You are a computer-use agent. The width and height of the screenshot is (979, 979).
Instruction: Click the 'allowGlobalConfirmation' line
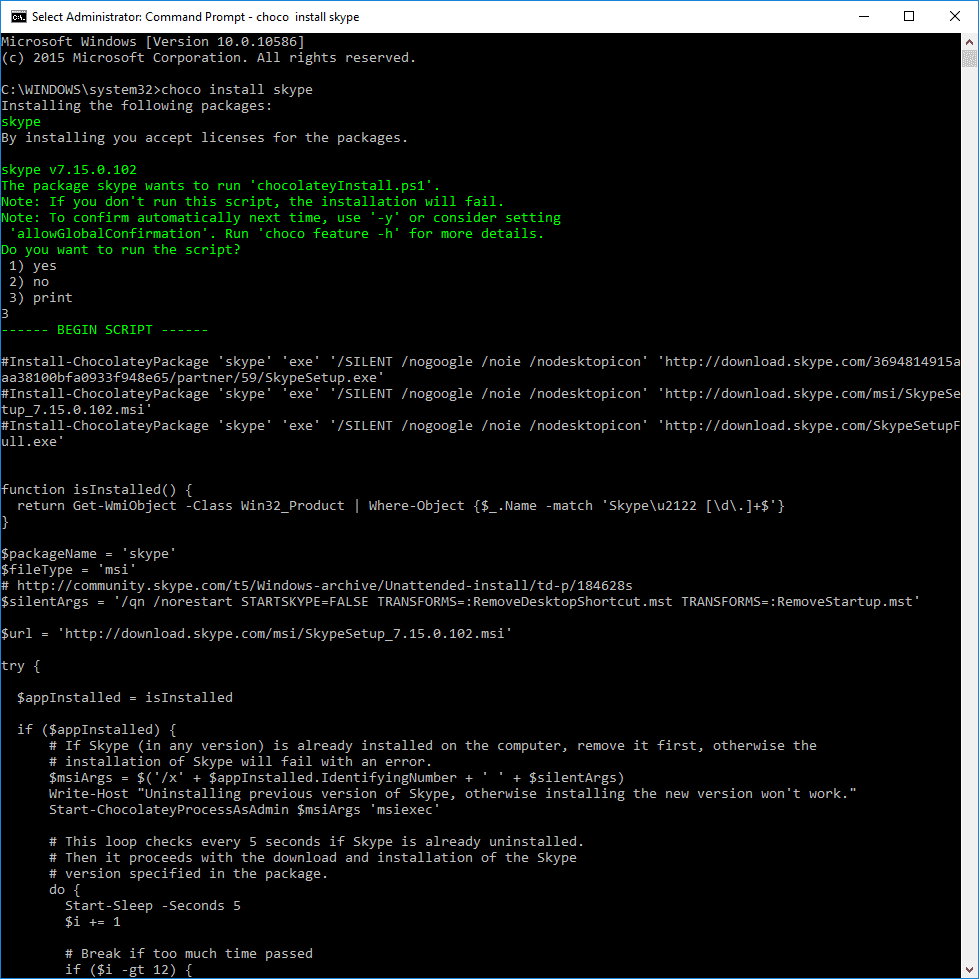[277, 234]
